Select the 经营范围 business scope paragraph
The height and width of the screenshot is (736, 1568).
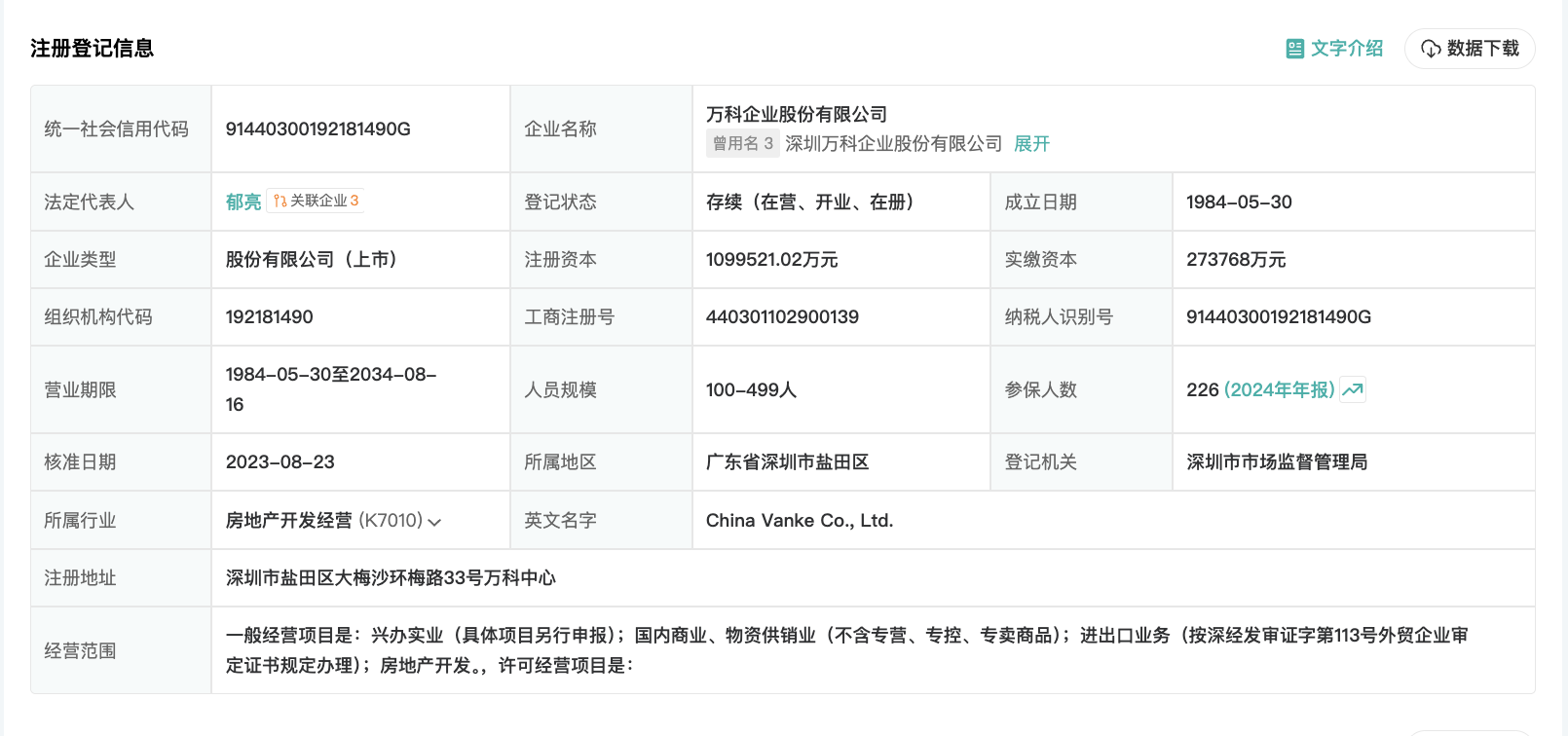[x=846, y=650]
